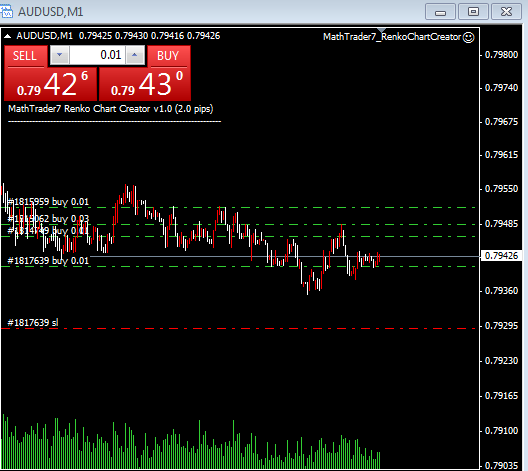Image resolution: width=528 pixels, height=471 pixels.
Task: Click the price scale at 0.79800
Action: pyautogui.click(x=501, y=55)
